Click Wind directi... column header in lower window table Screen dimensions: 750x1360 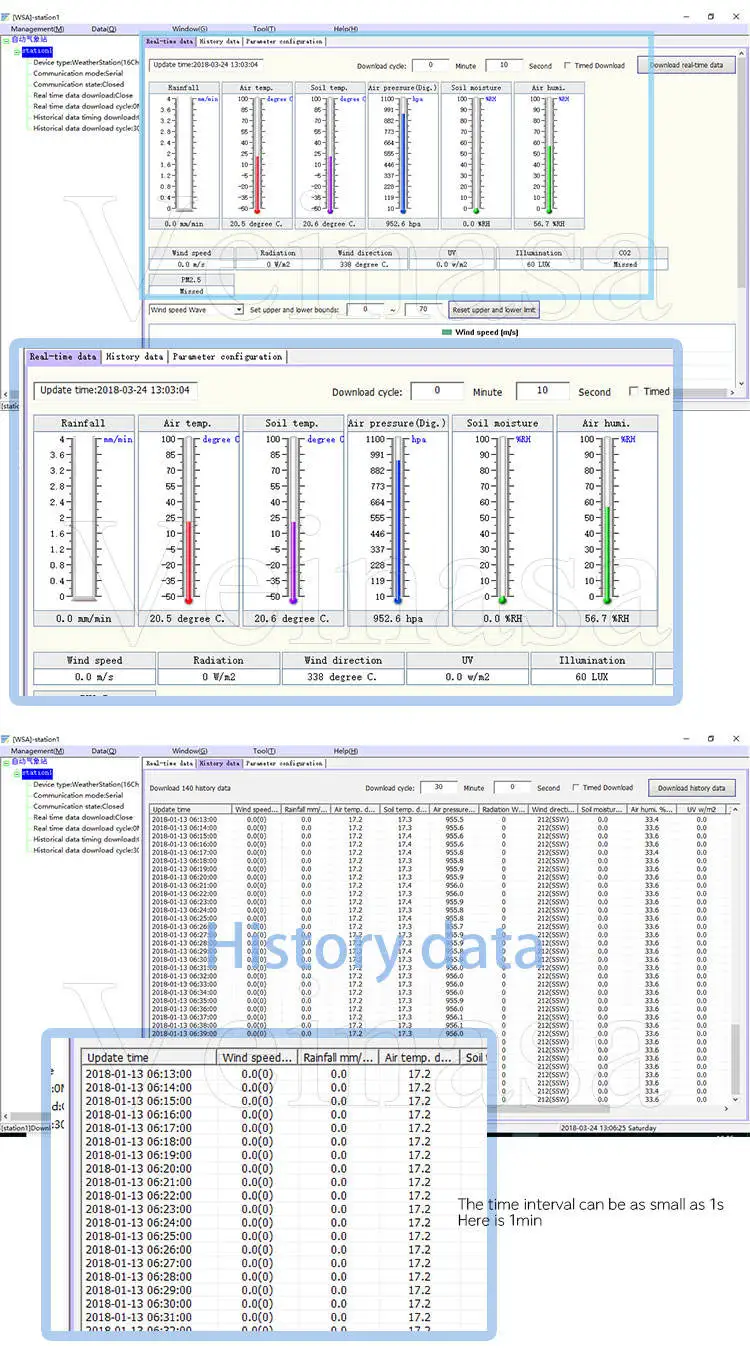pyautogui.click(x=554, y=809)
